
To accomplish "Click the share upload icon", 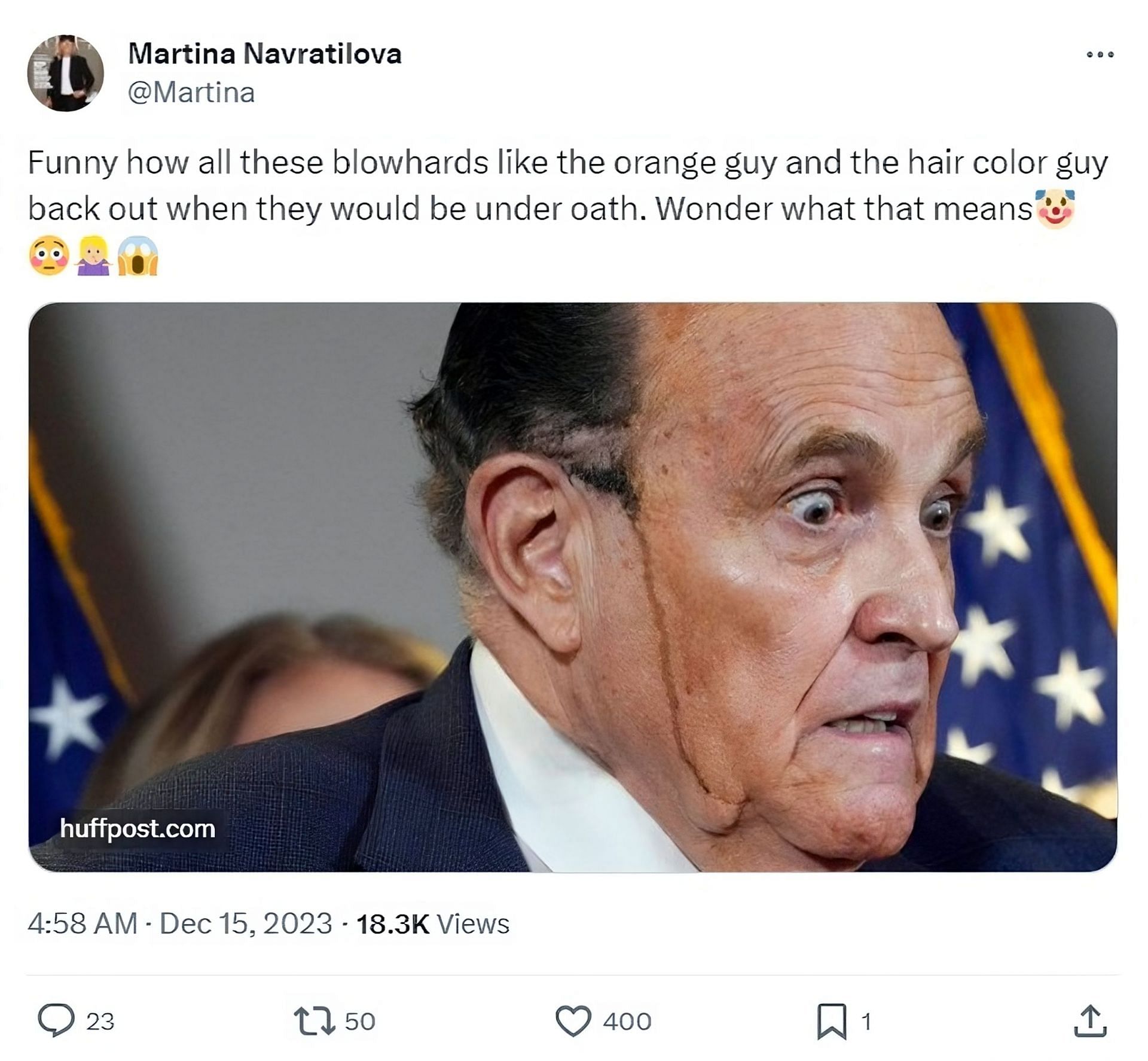I will 1090,1020.
